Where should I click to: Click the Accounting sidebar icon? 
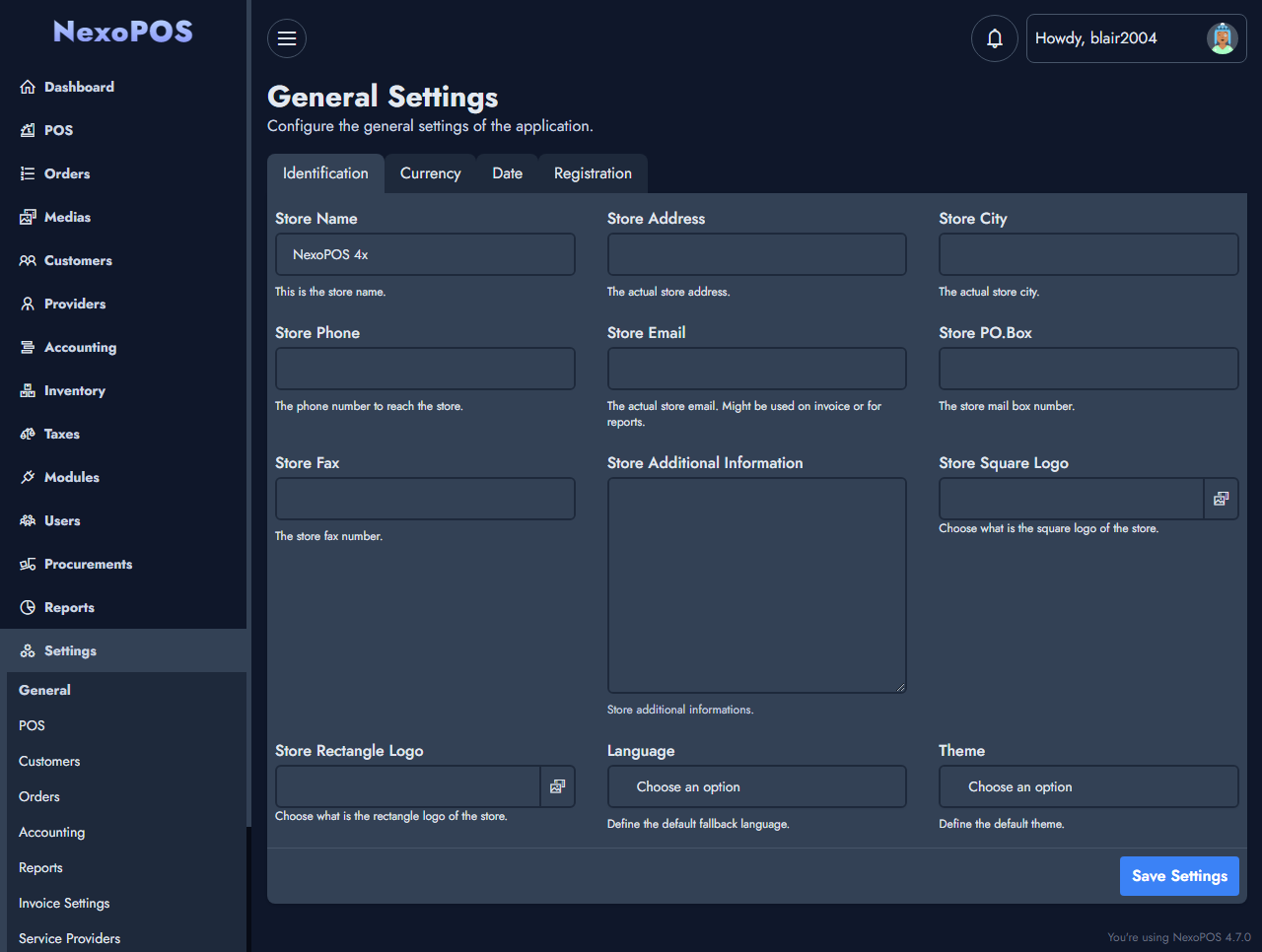[x=28, y=347]
